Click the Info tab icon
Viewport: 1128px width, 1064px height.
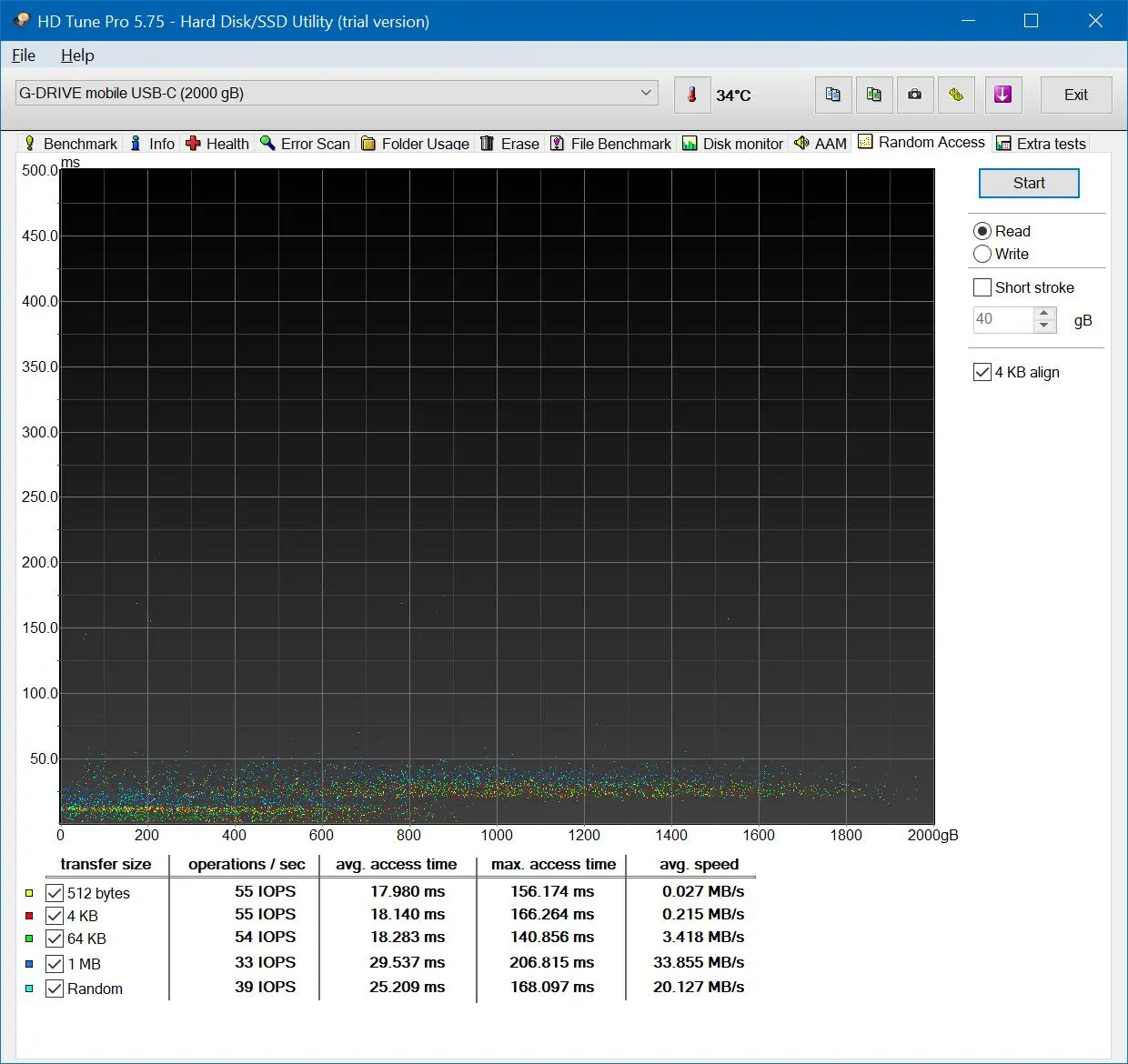coord(136,143)
